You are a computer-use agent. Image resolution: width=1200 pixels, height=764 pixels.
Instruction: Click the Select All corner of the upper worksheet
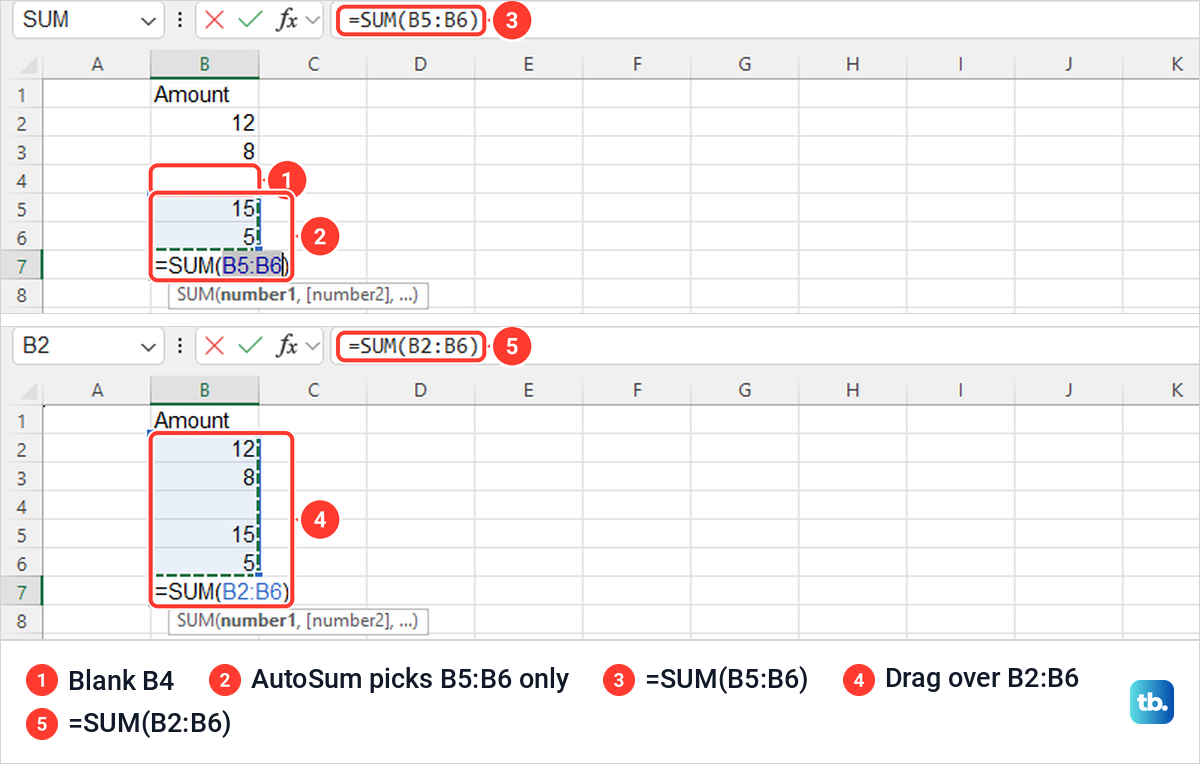[29, 65]
